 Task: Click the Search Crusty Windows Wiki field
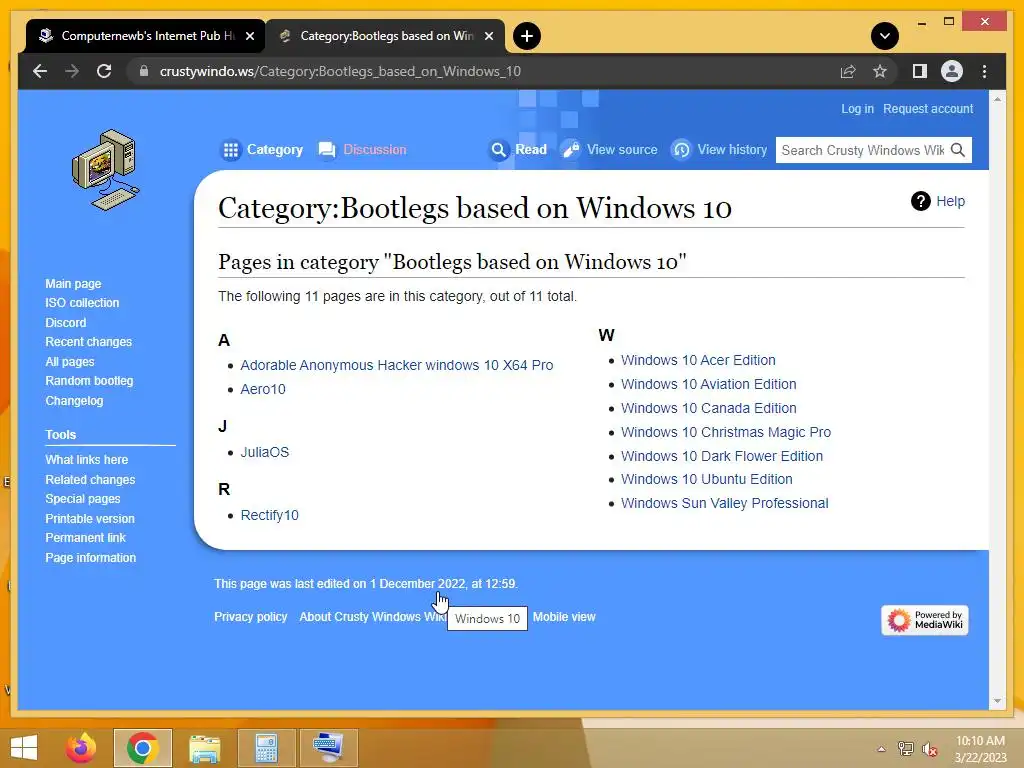(x=862, y=150)
